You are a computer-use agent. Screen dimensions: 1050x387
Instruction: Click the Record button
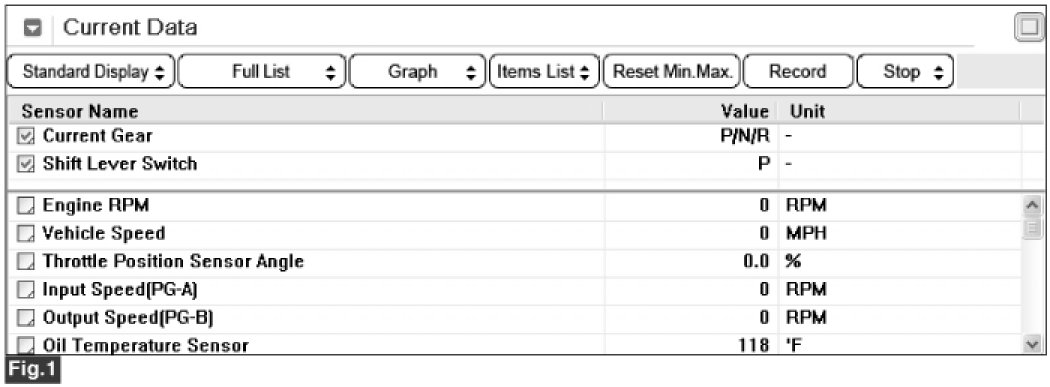(798, 72)
